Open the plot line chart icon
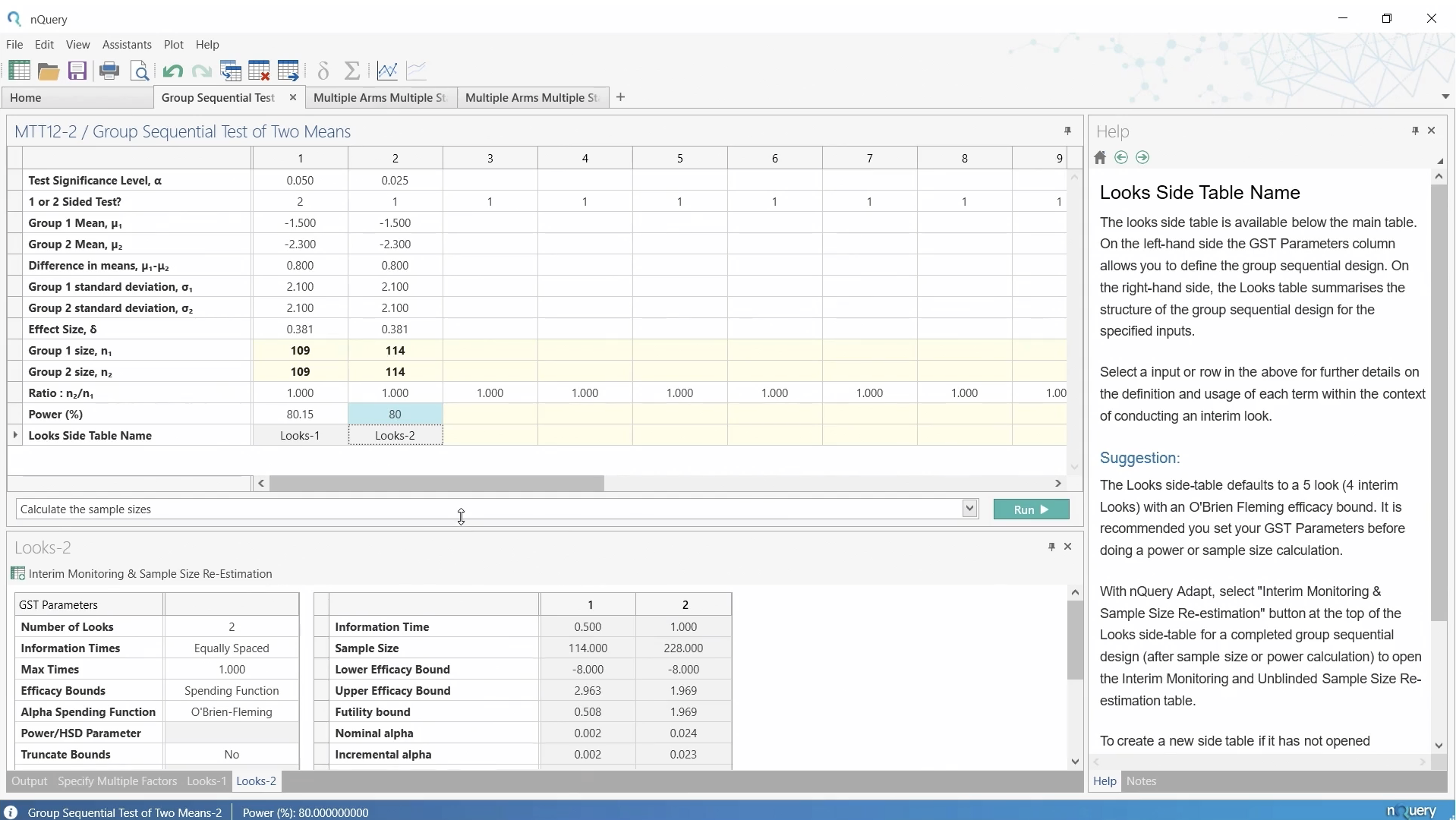This screenshot has width=1456, height=820. (387, 71)
